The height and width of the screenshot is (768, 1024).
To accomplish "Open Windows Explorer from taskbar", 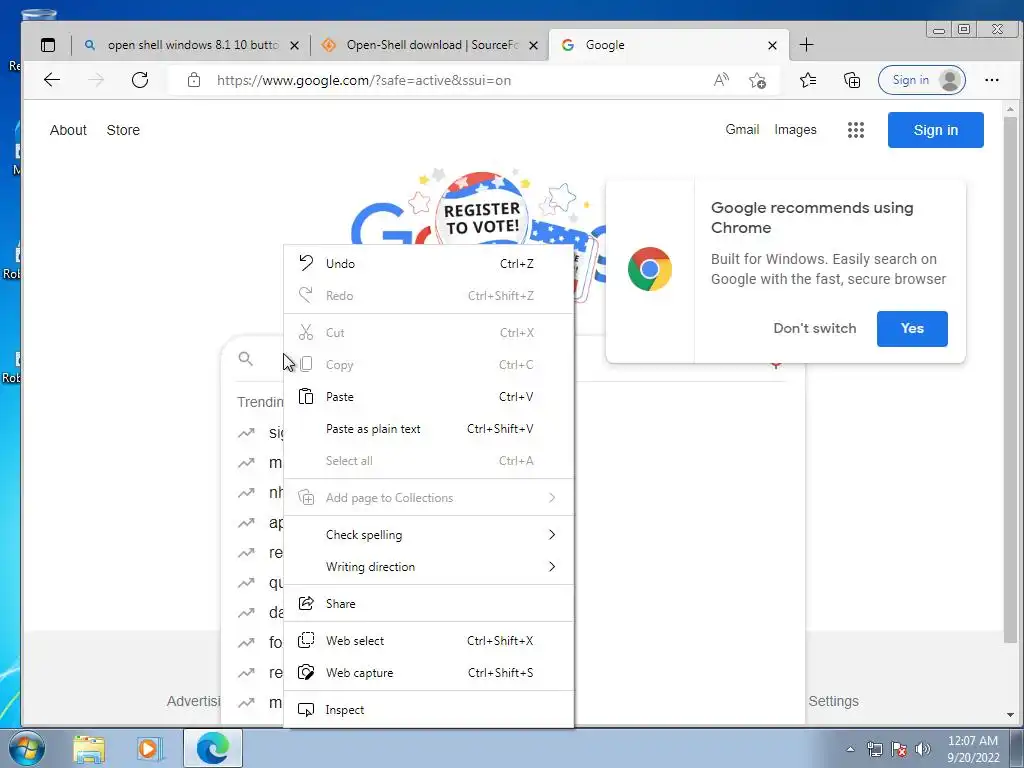I will tap(89, 748).
